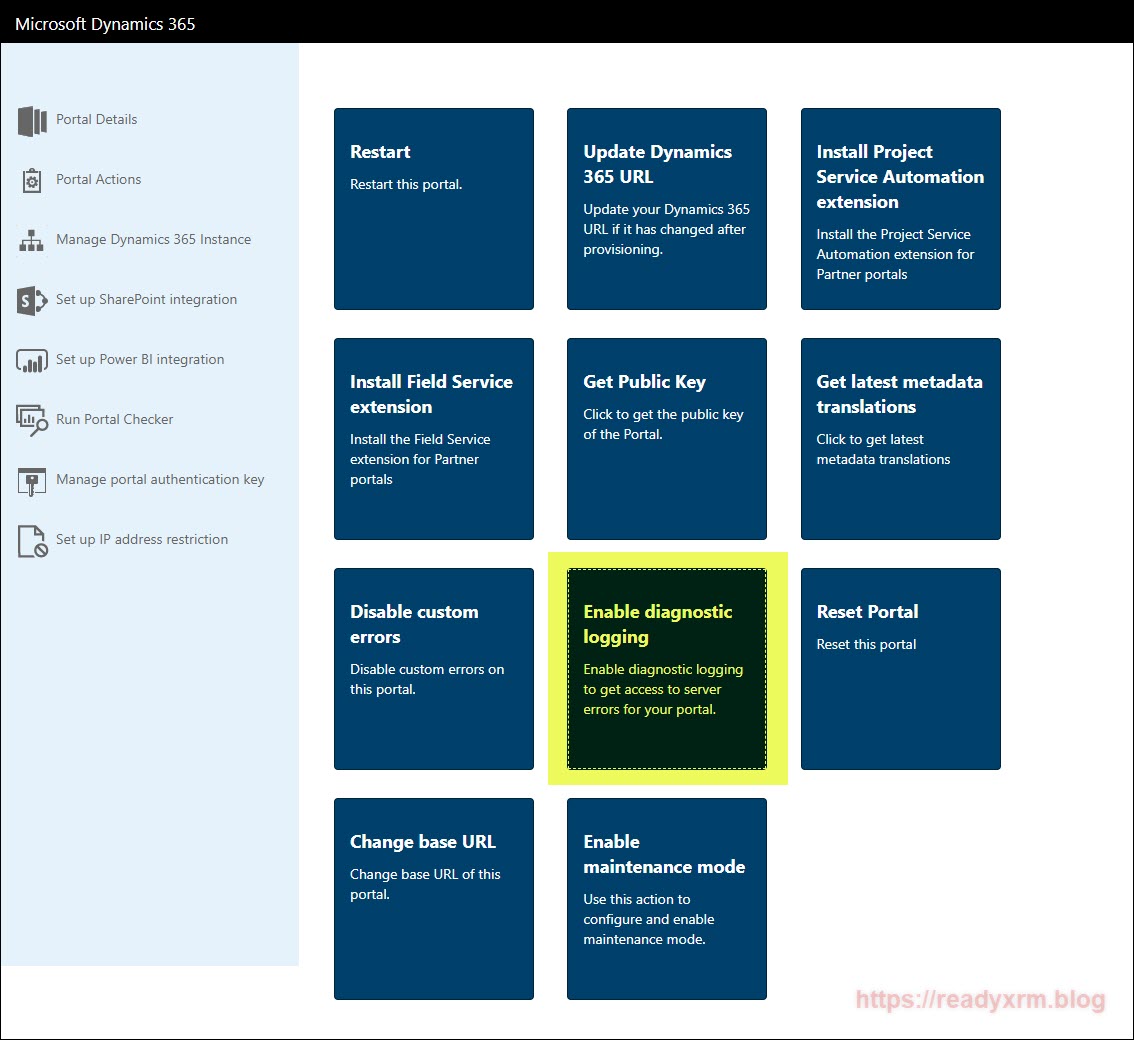Open the Enable maintenance mode tile
The height and width of the screenshot is (1040, 1134).
click(x=666, y=899)
